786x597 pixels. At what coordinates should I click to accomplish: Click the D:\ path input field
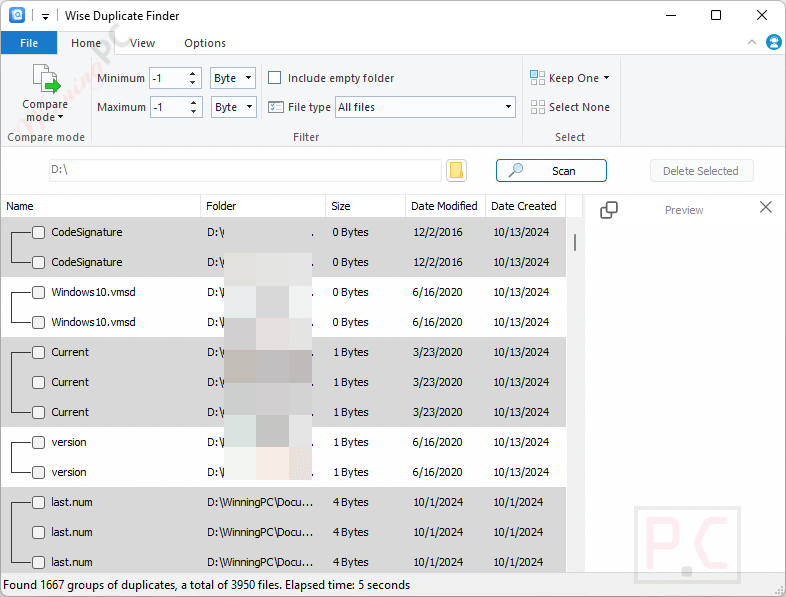[x=245, y=170]
